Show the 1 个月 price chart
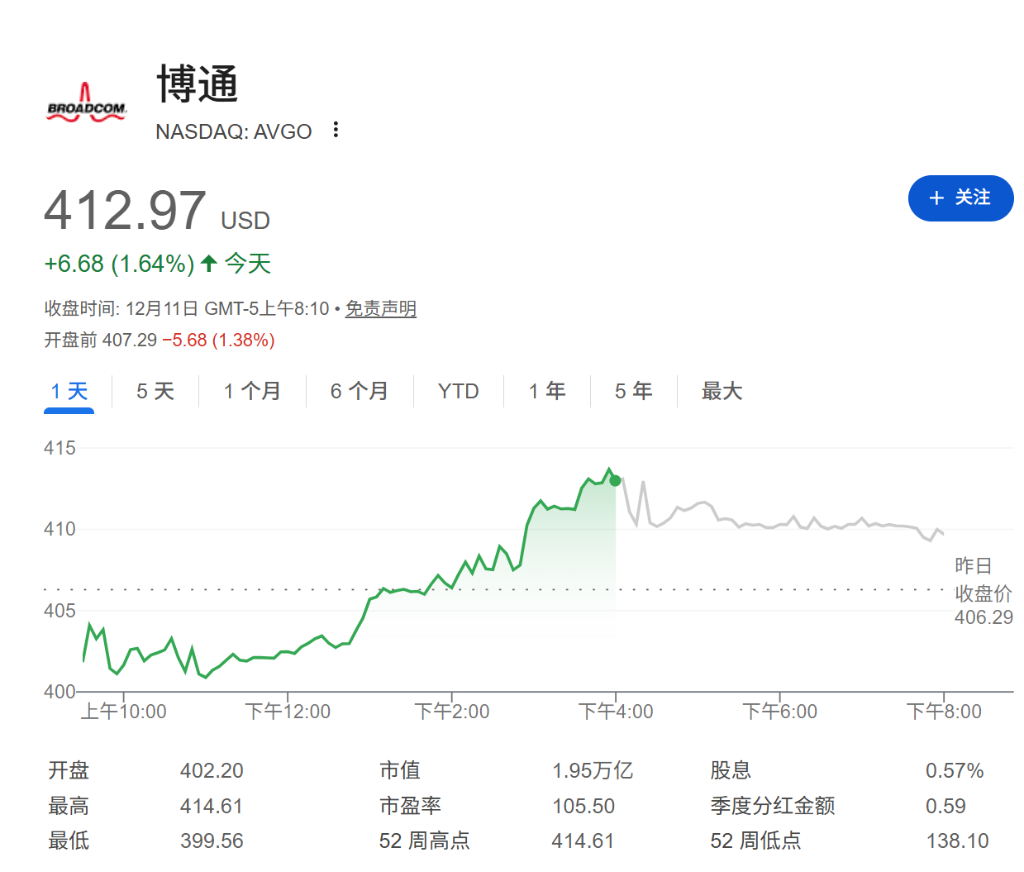The width and height of the screenshot is (1024, 872). click(x=252, y=391)
